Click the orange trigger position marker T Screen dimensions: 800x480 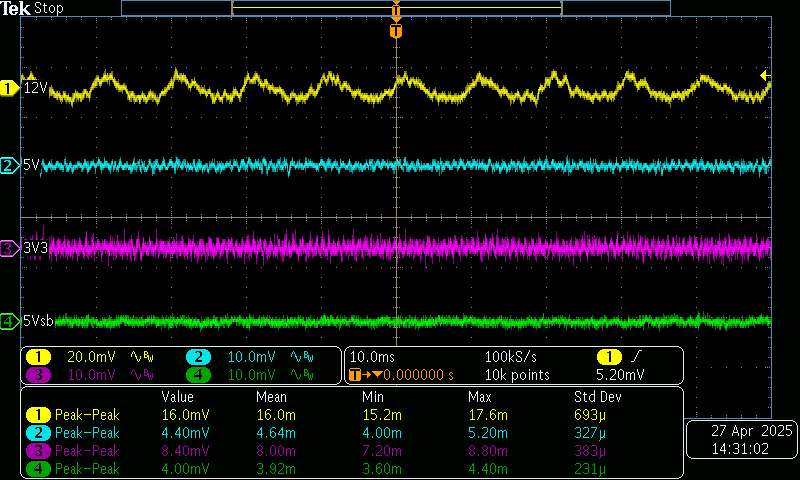pyautogui.click(x=396, y=31)
